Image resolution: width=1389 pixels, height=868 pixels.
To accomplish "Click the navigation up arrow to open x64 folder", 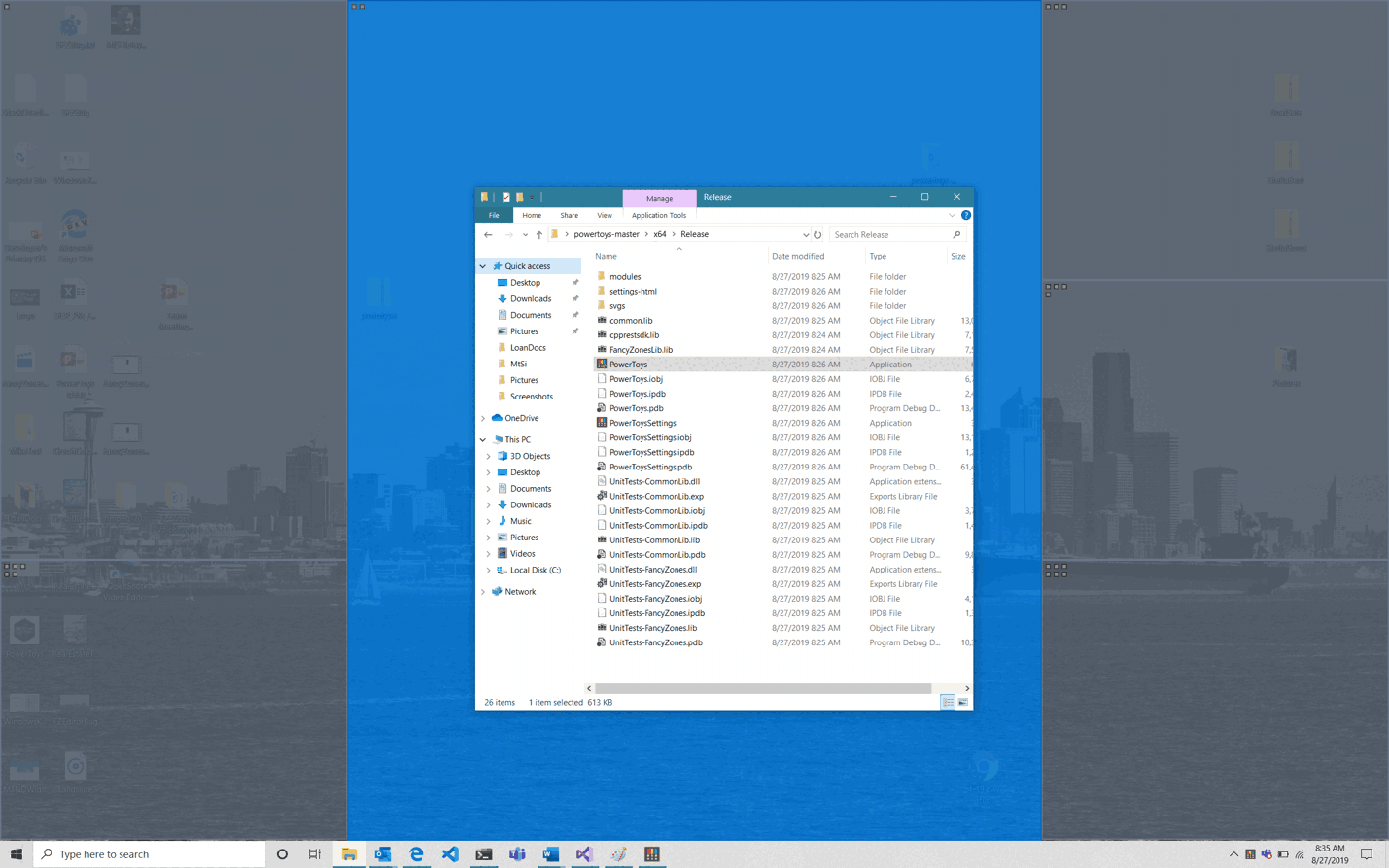I will pyautogui.click(x=539, y=234).
